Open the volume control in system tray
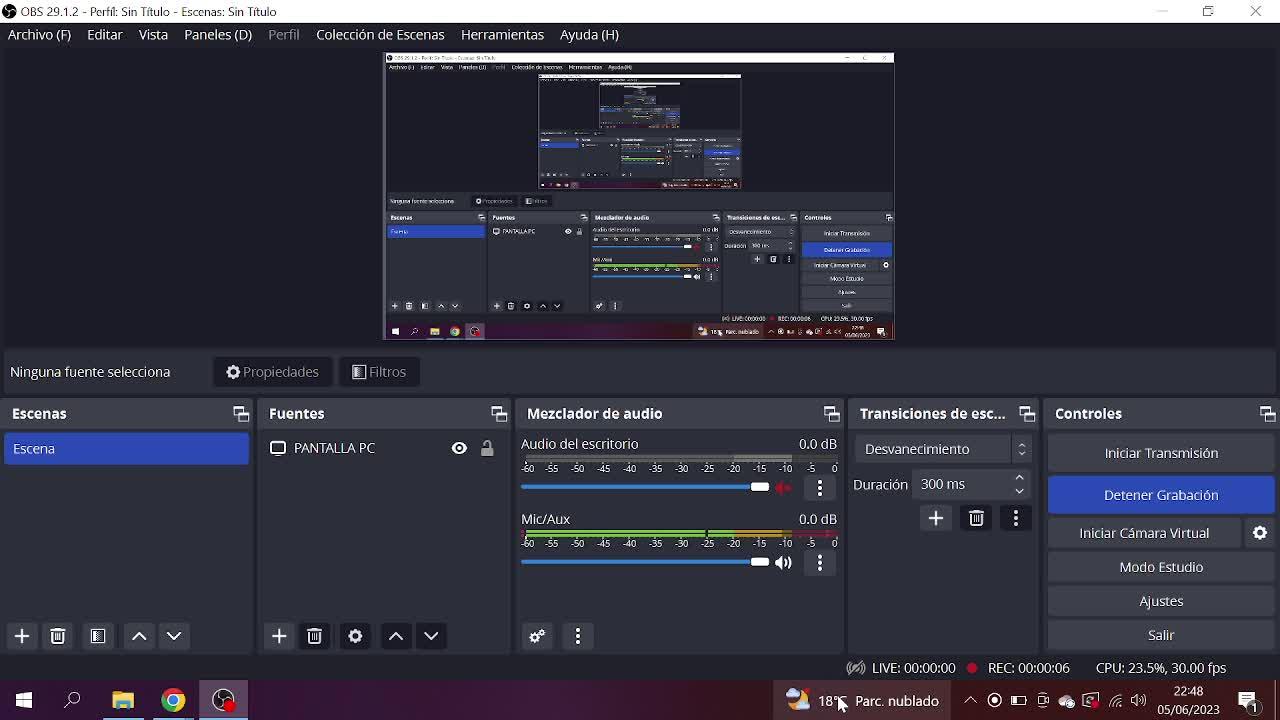The height and width of the screenshot is (720, 1280). click(1139, 700)
